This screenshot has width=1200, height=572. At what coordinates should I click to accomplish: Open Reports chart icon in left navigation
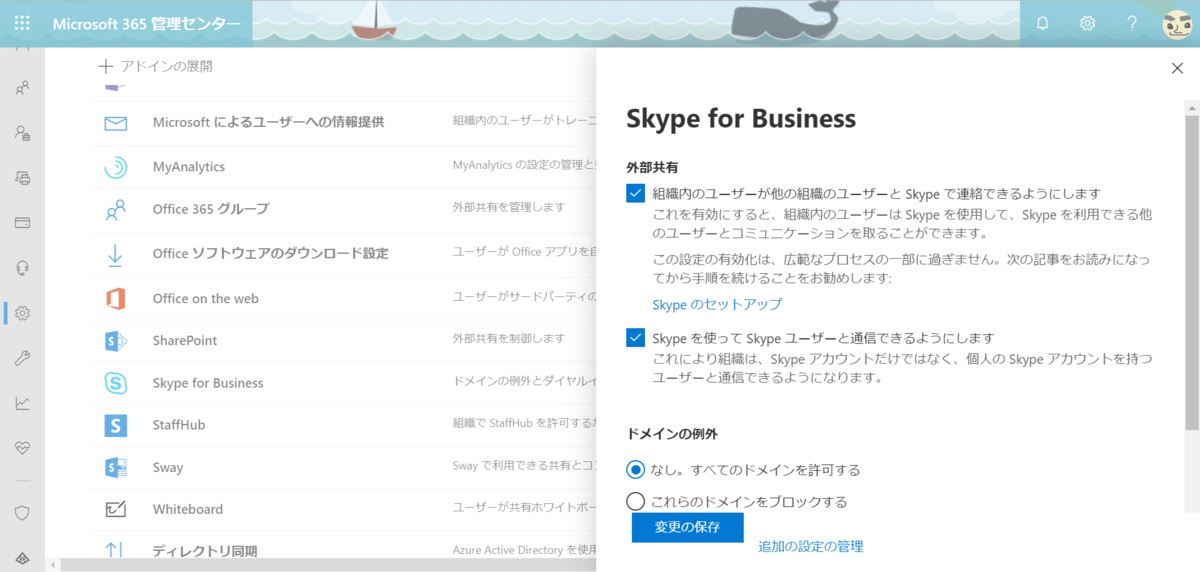(x=22, y=403)
